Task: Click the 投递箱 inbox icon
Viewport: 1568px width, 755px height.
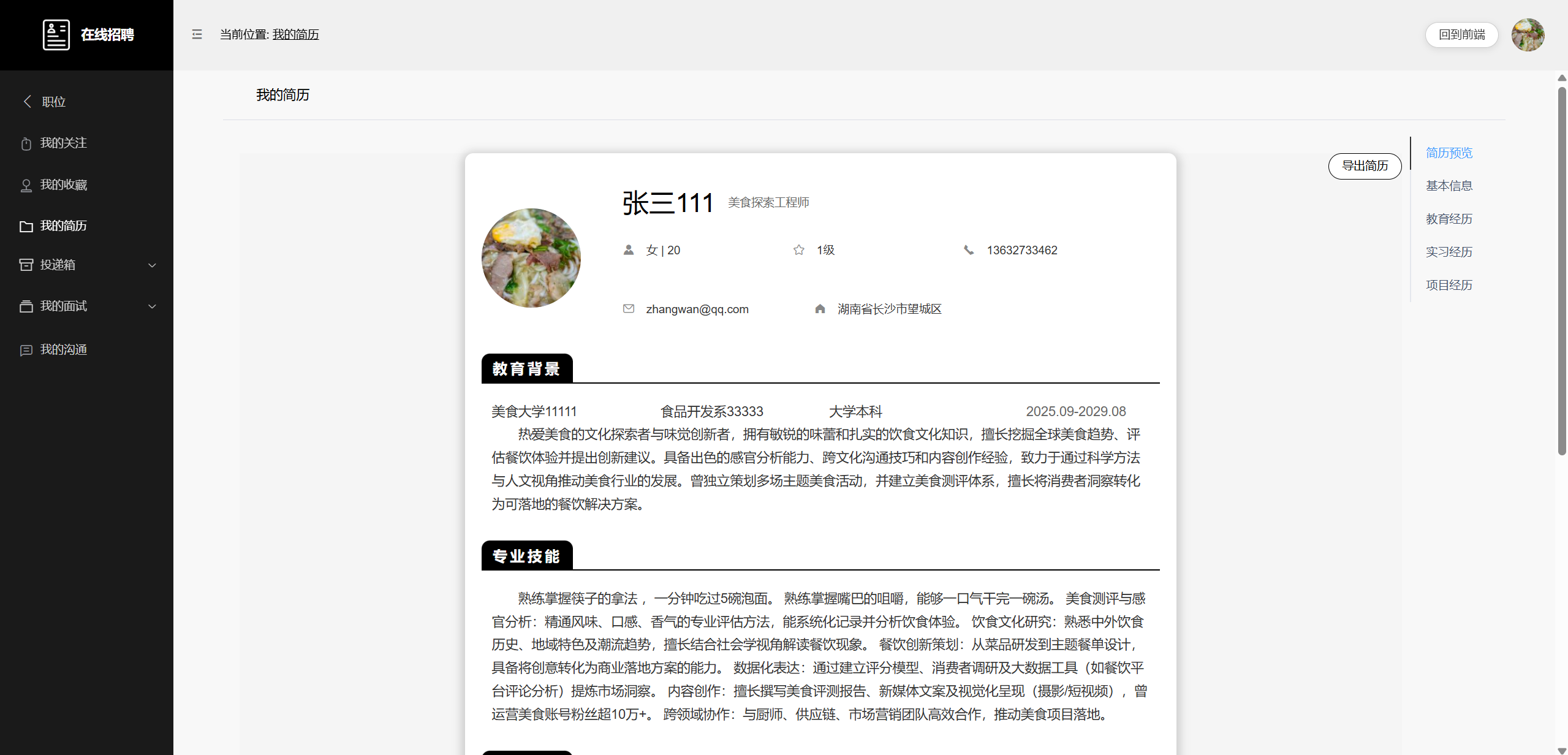Action: tap(26, 265)
